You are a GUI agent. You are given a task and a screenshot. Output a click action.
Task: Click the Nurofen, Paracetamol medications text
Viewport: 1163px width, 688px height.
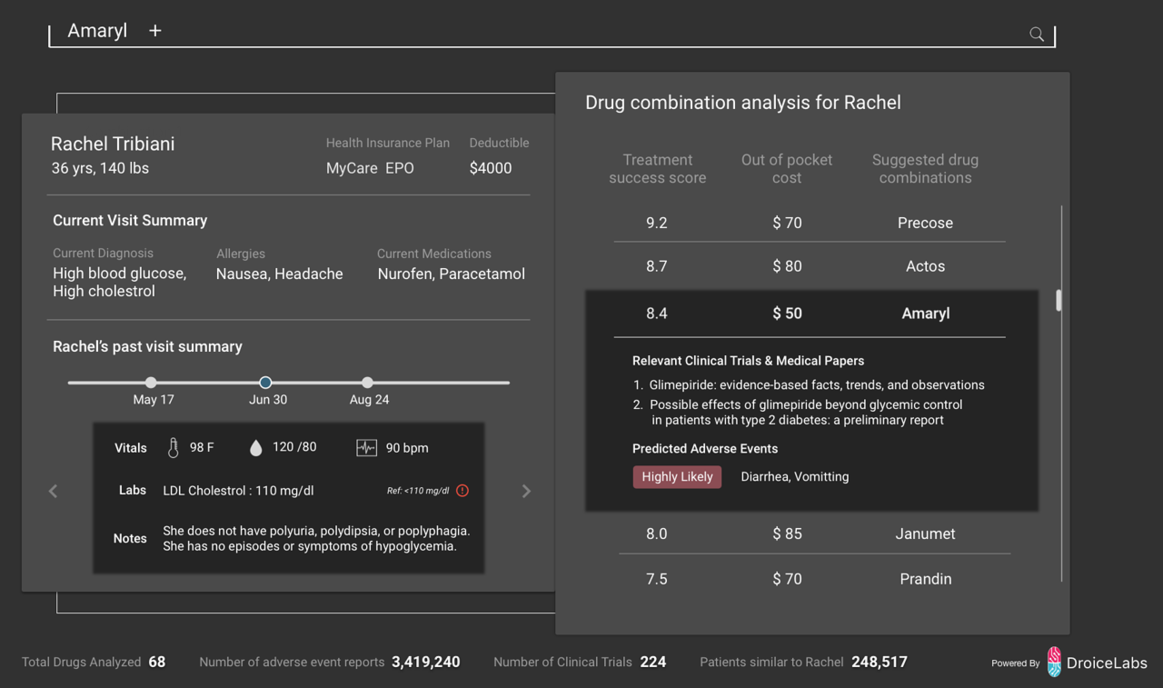tap(451, 274)
